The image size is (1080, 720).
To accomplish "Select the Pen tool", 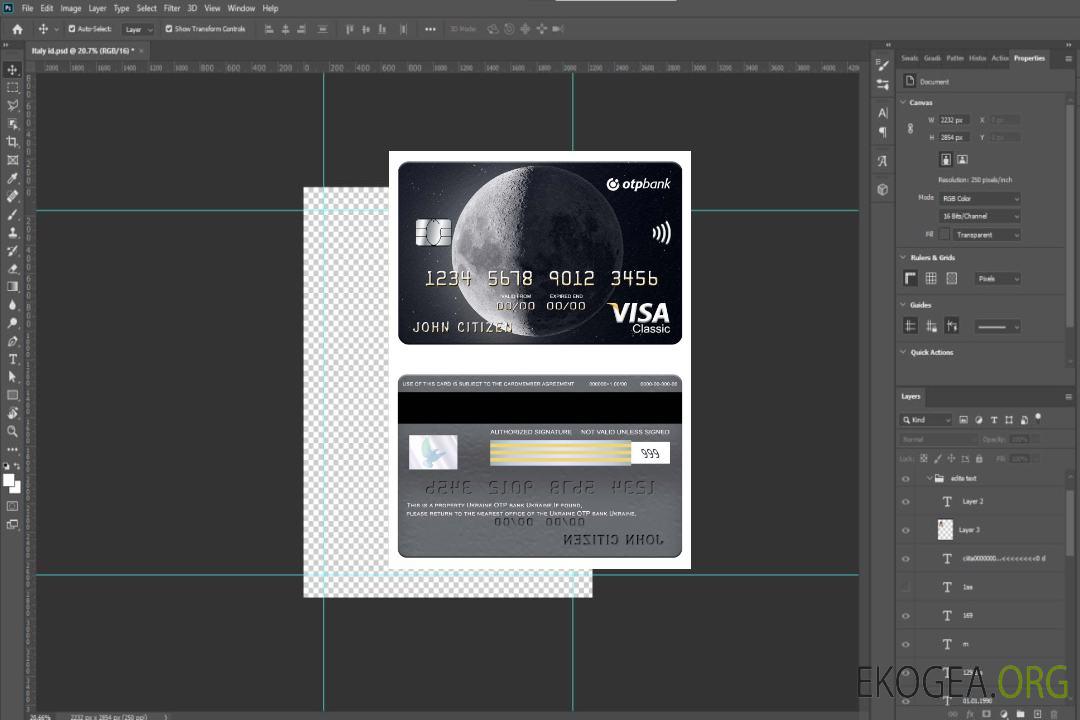I will (12, 341).
